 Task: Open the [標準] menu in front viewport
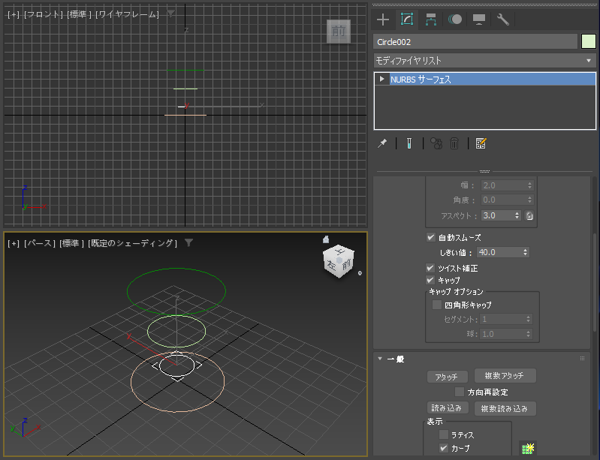[79, 15]
